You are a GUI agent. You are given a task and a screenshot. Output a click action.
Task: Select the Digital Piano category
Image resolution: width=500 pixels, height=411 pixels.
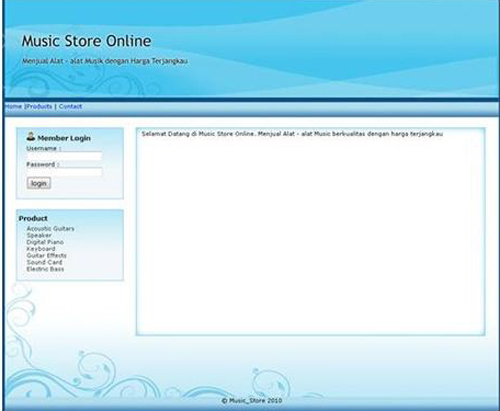click(x=45, y=242)
